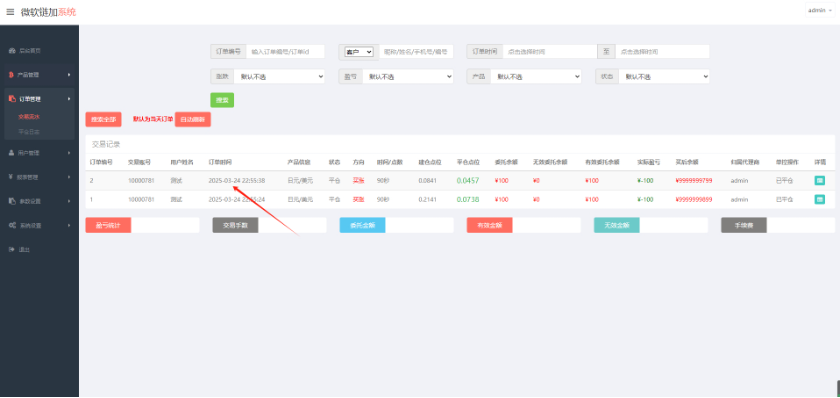
Task: Click the 委托金额 stat label
Action: (362, 226)
